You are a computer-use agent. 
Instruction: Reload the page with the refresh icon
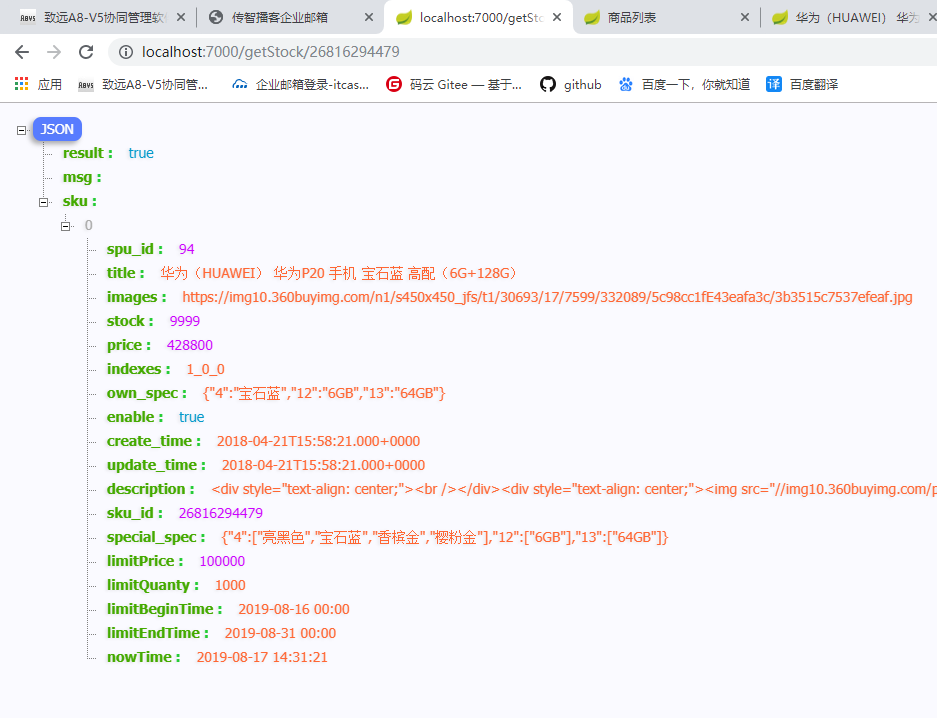86,52
